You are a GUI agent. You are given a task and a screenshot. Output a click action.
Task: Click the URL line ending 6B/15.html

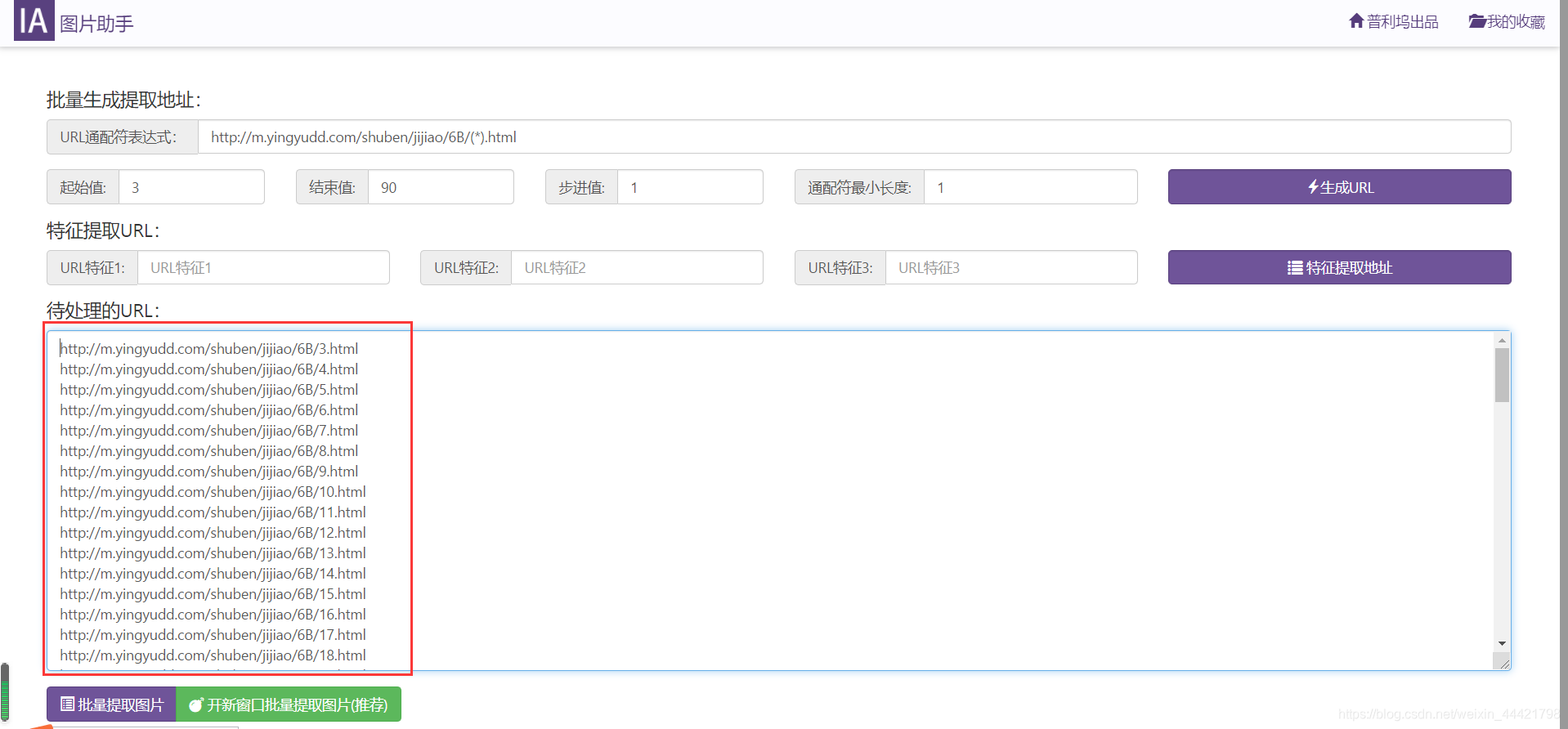click(x=213, y=594)
